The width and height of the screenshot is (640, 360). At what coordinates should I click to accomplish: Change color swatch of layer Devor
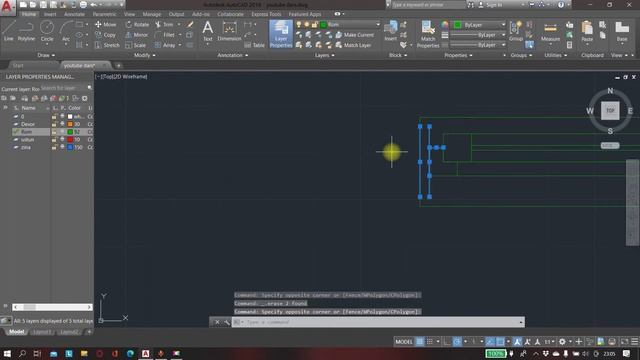(70, 124)
